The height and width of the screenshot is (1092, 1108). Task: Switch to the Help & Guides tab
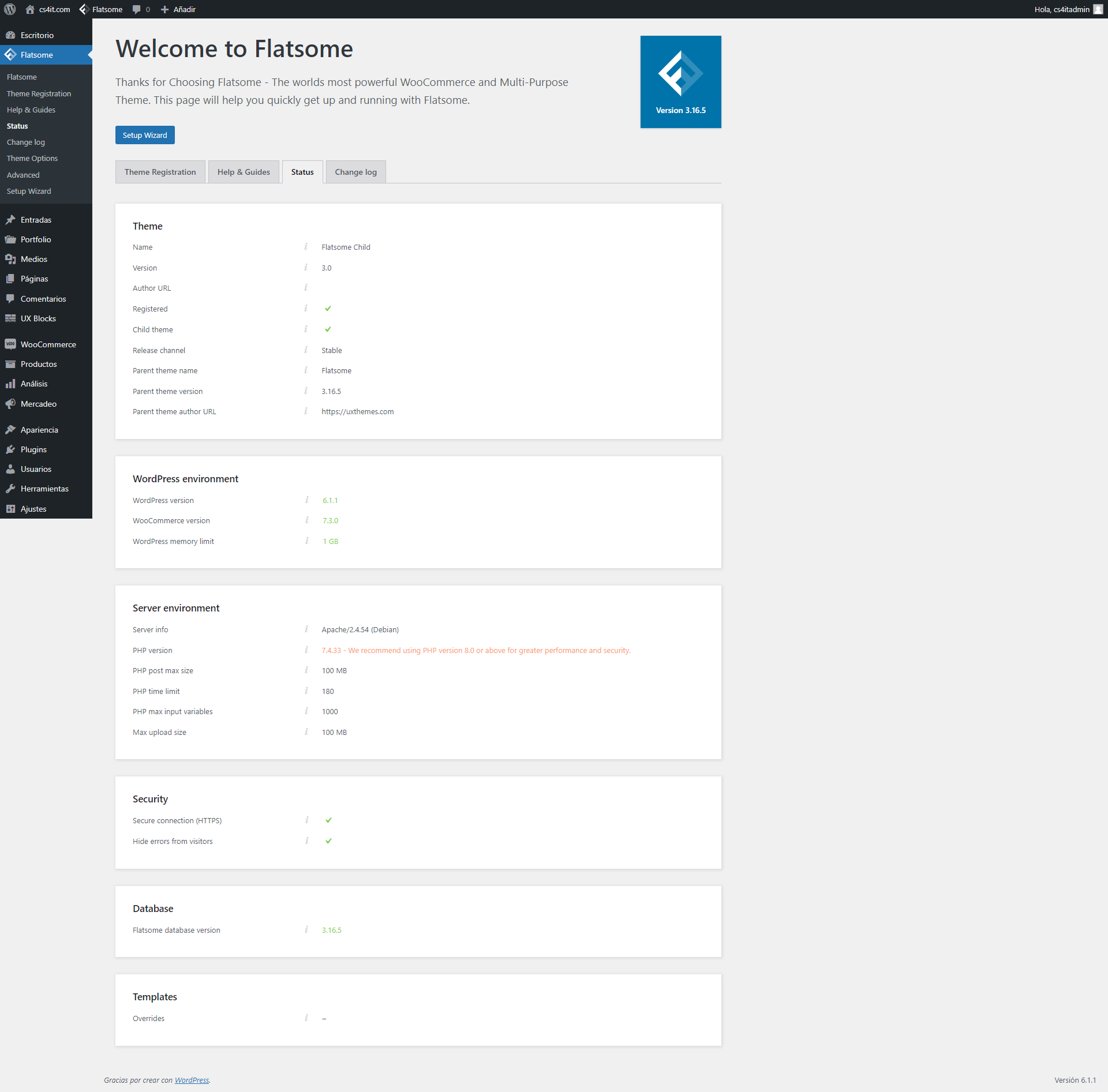(x=244, y=172)
